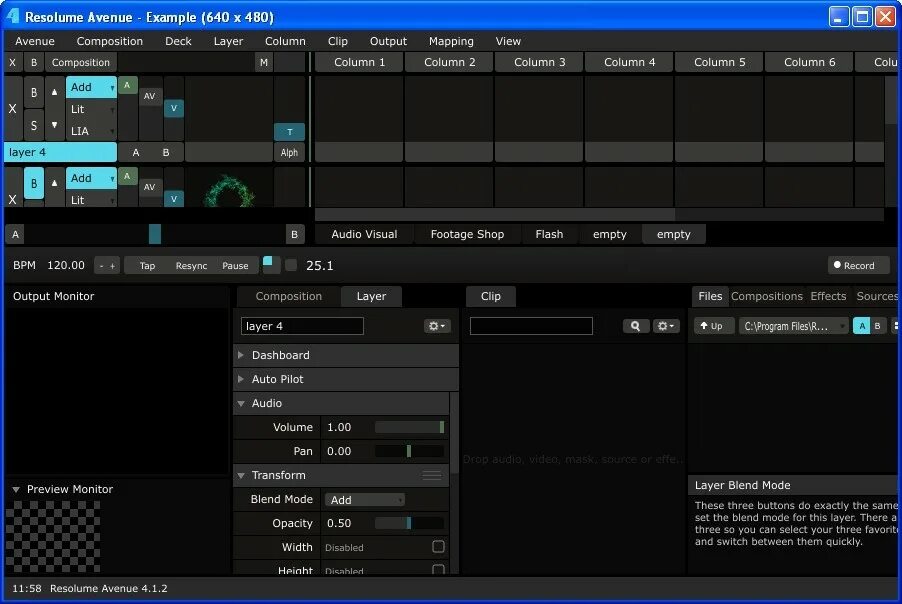The width and height of the screenshot is (902, 604).
Task: Open the Composition menu
Action: coord(110,41)
